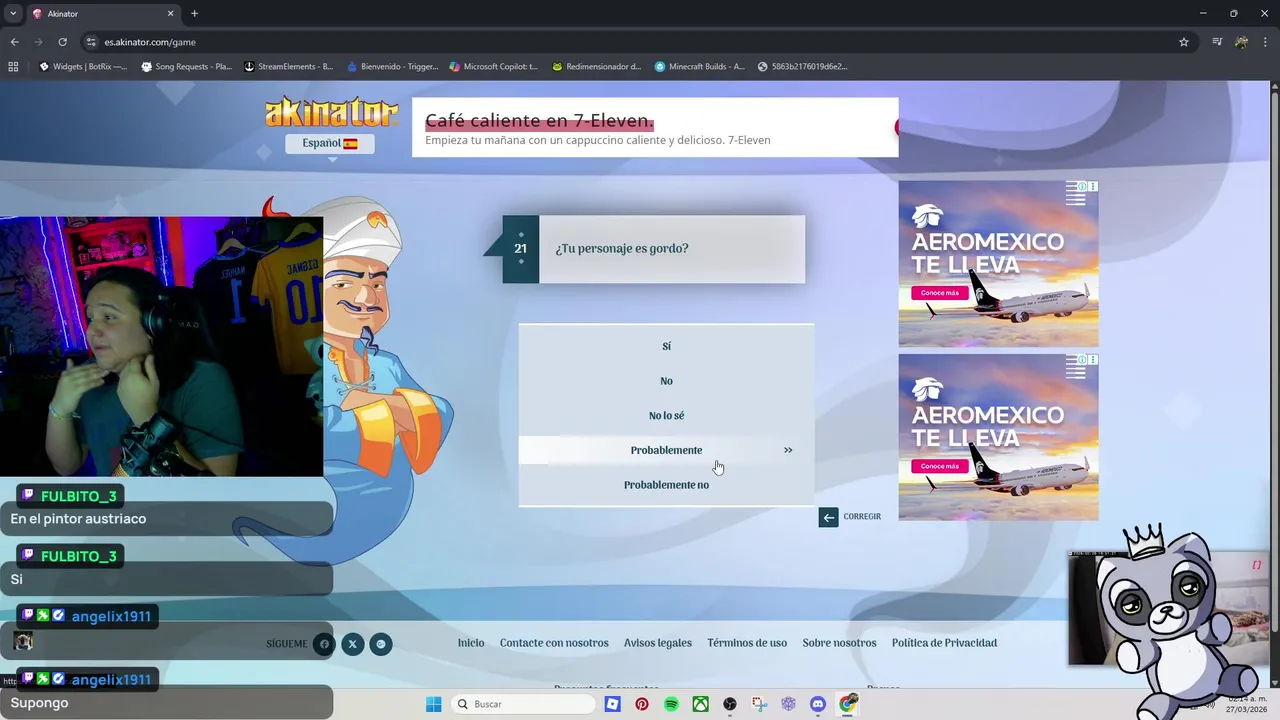Open the ad options icon on upper Aeromexico ad
This screenshot has width=1280, height=720.
(1093, 187)
